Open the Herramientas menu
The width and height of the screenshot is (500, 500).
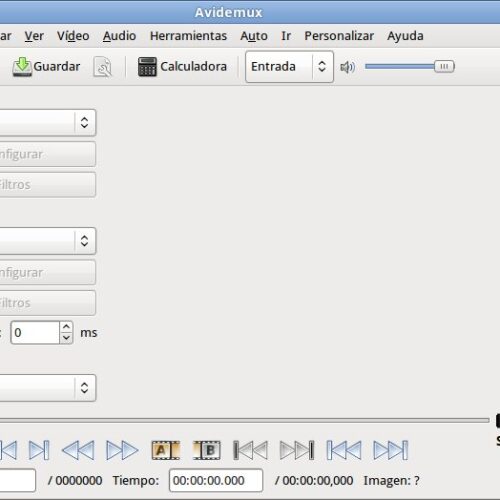188,36
